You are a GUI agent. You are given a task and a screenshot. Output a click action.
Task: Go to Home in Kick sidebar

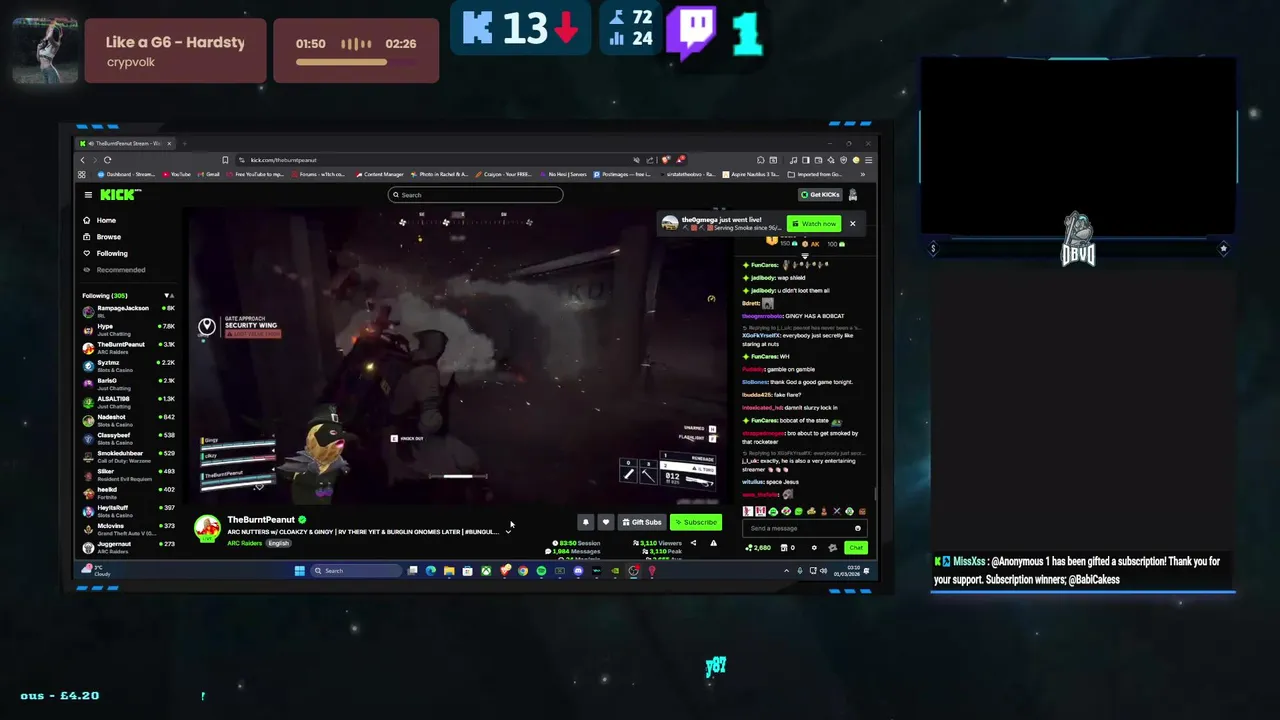coord(100,220)
